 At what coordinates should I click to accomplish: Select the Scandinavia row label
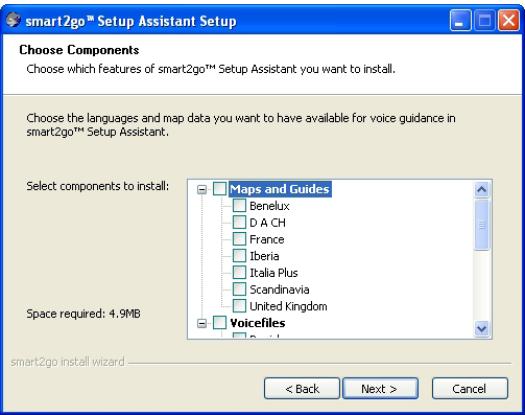[279, 289]
